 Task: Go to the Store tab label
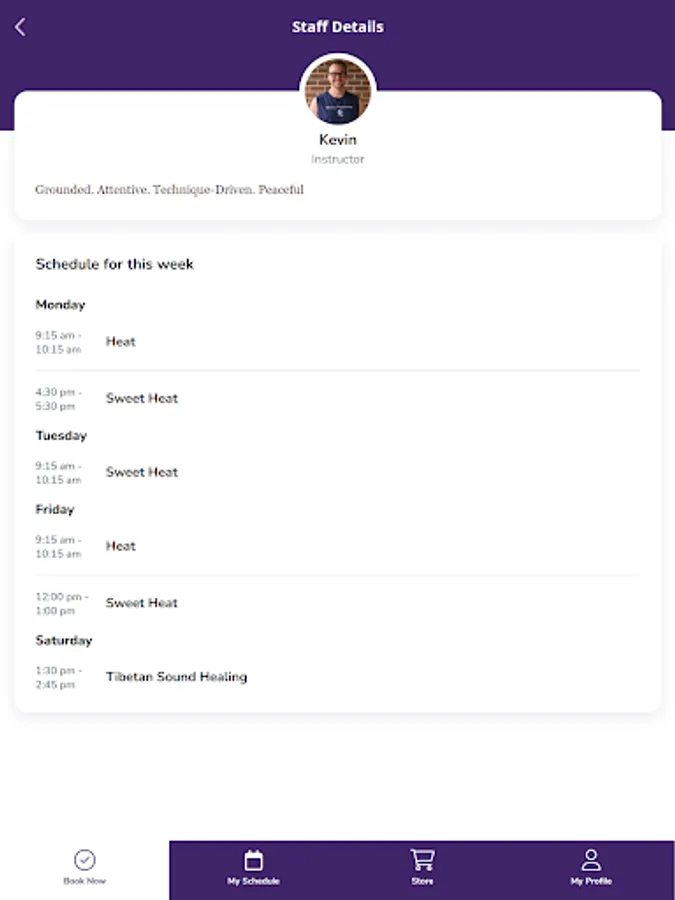(422, 881)
